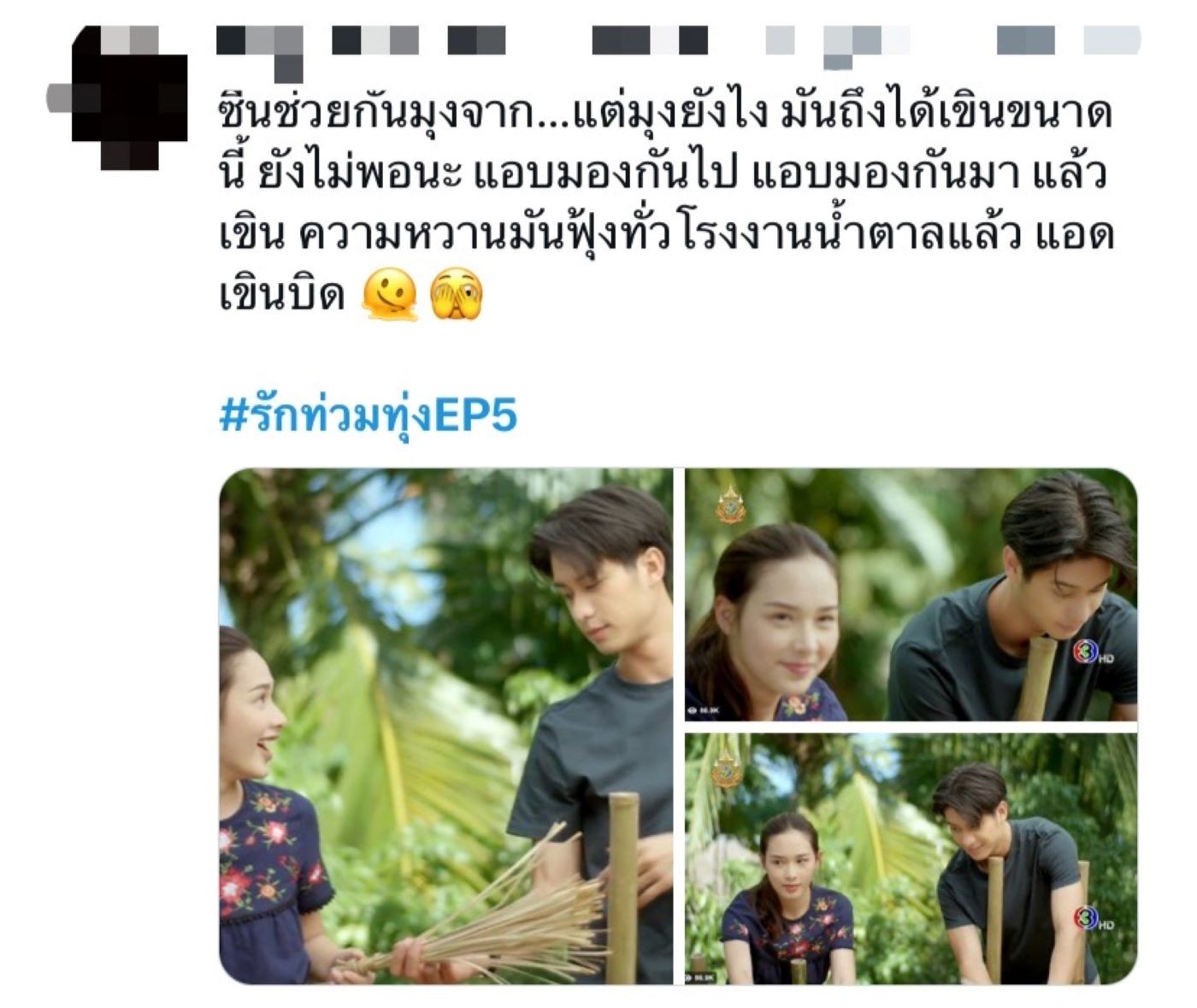1197x1008 pixels.
Task: Open the large left photo with the broom
Action: [x=446, y=726]
